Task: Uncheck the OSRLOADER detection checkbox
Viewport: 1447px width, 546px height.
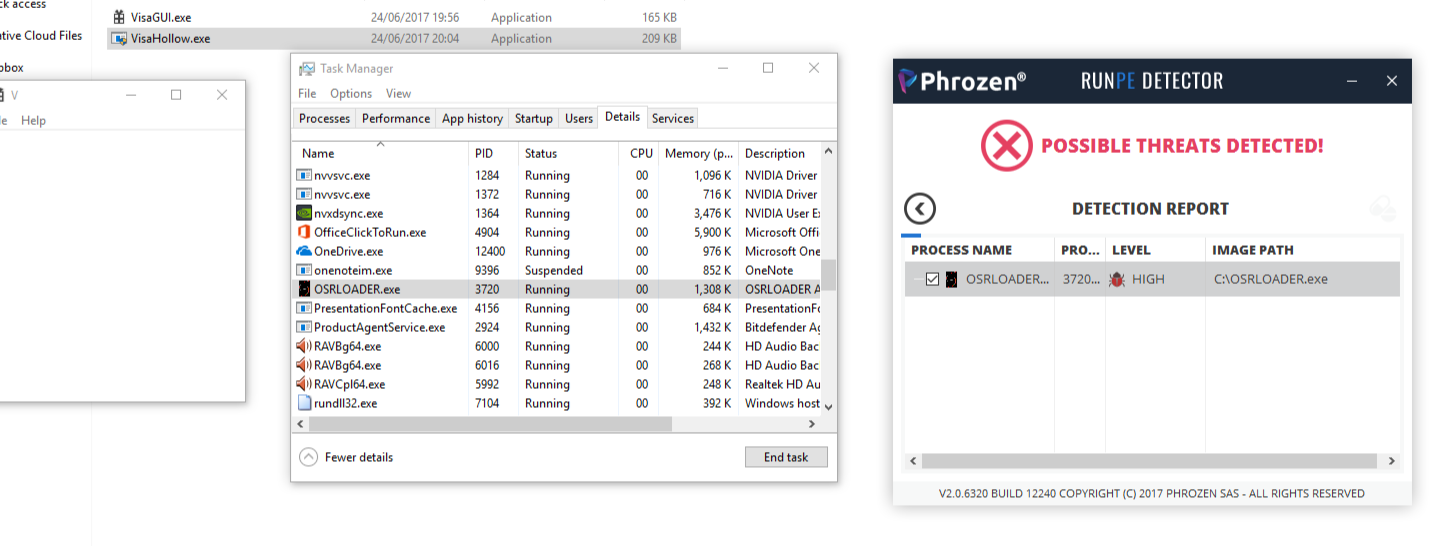Action: point(932,279)
